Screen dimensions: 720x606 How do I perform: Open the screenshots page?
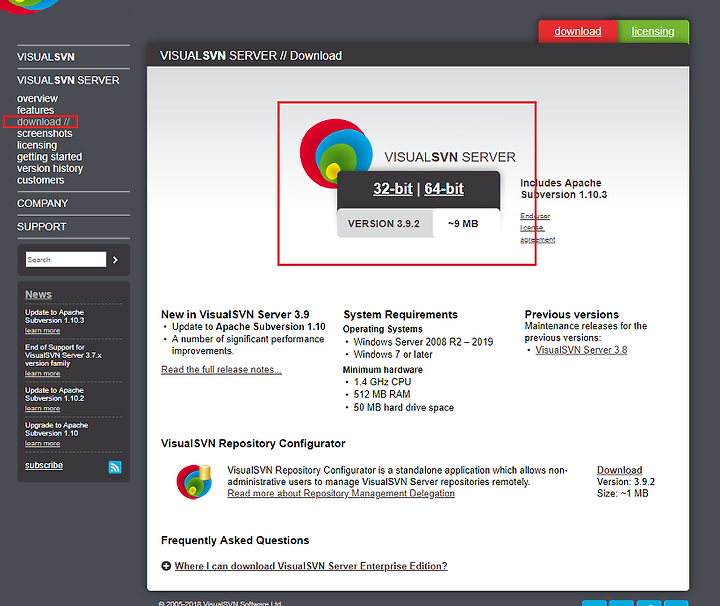[45, 134]
